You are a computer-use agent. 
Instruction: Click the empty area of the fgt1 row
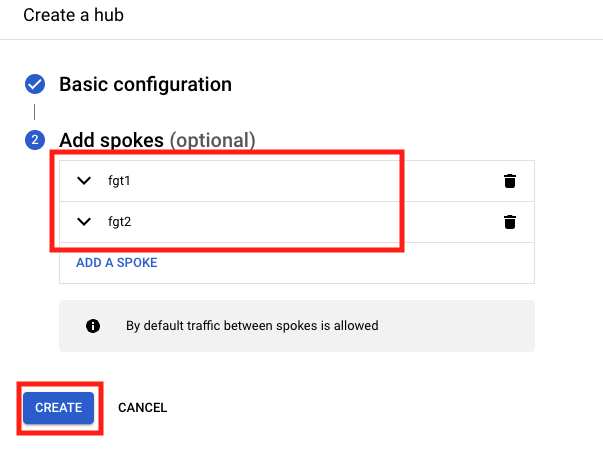click(308, 181)
